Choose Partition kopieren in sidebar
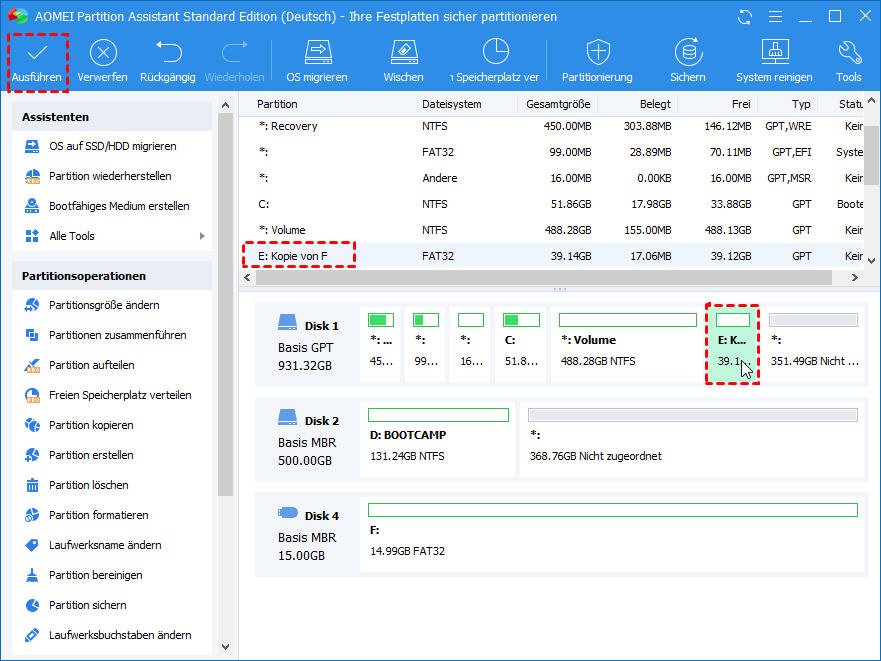The image size is (881, 661). pos(91,425)
